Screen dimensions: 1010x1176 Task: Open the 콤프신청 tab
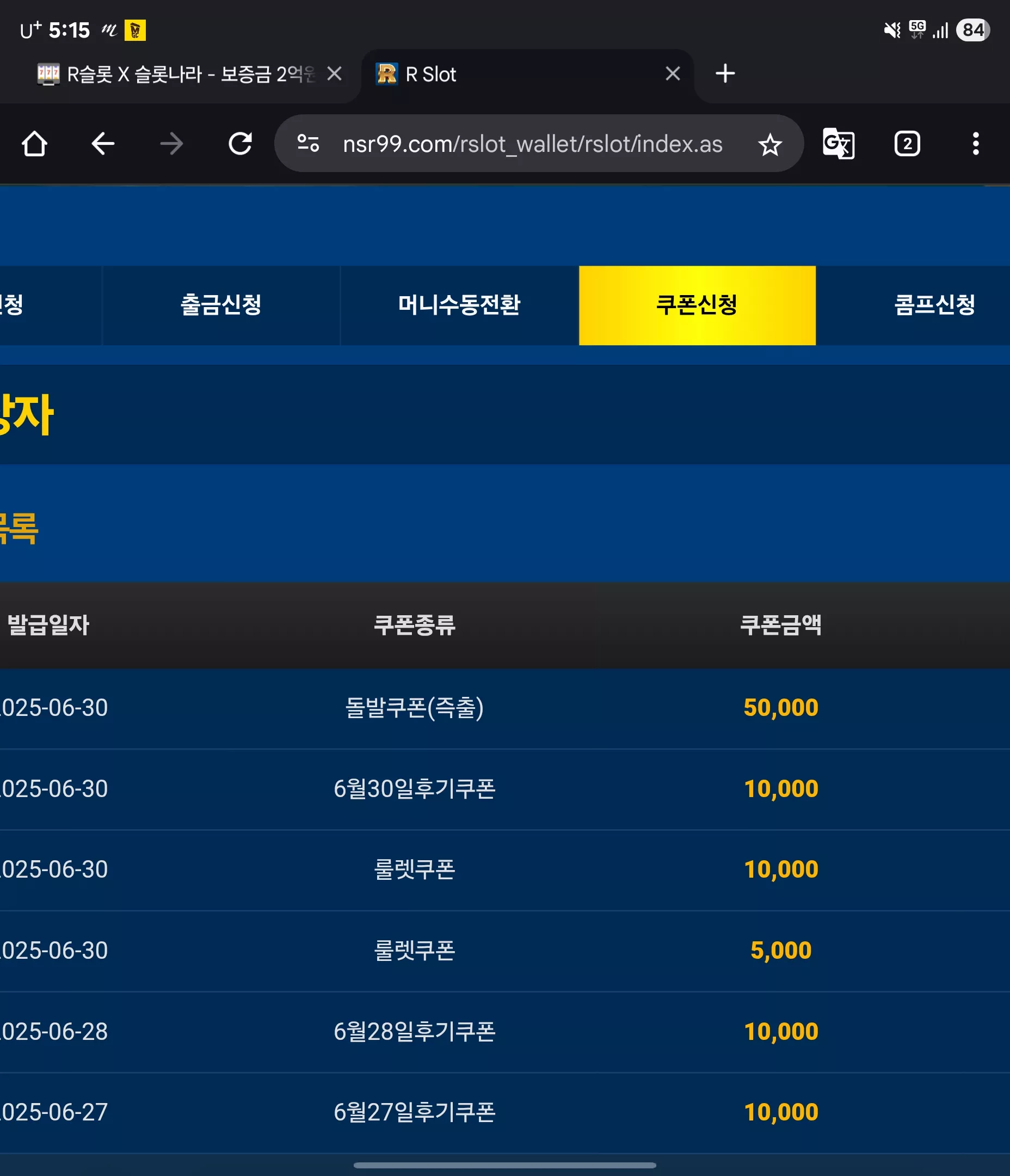(x=934, y=305)
